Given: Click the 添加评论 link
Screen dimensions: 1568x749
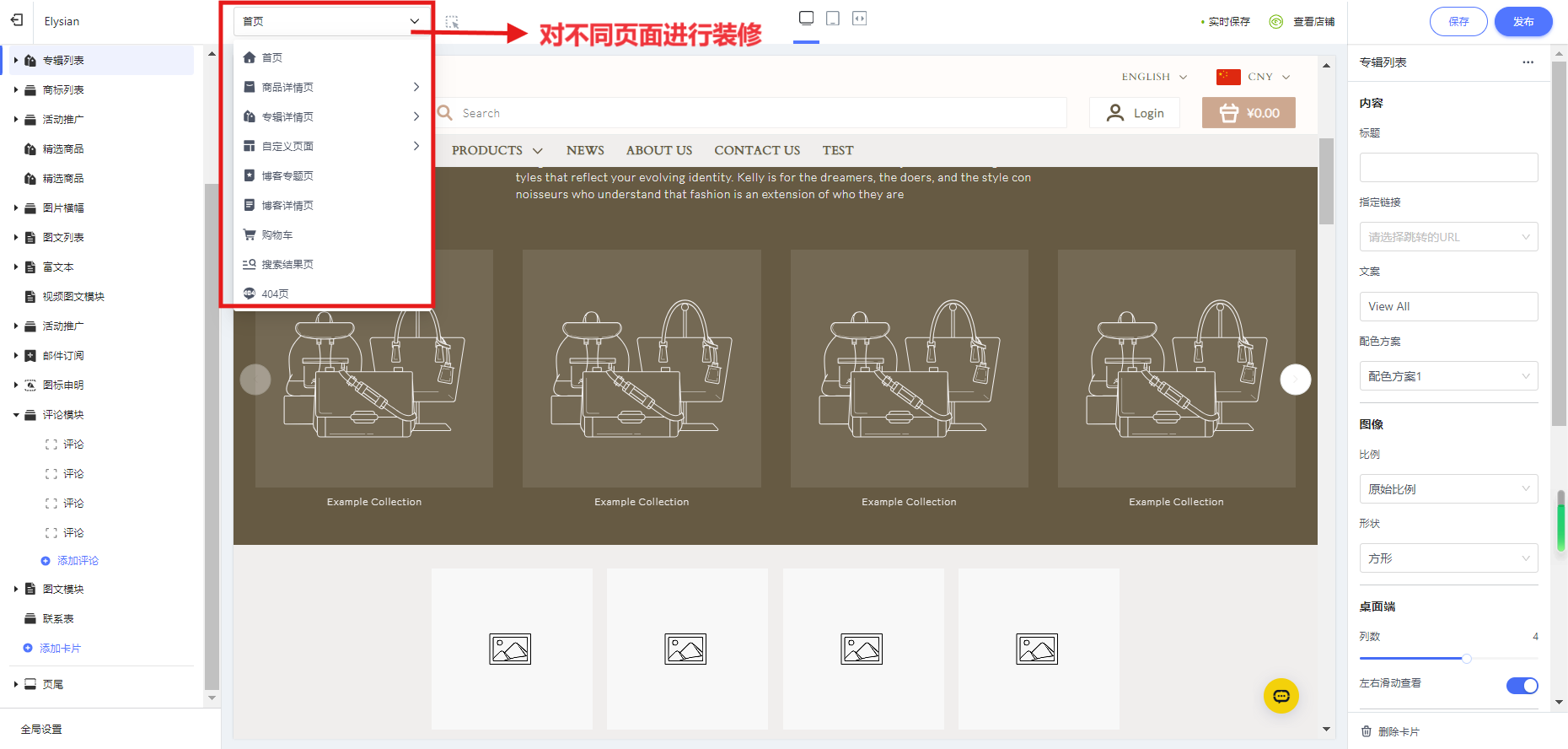Looking at the screenshot, I should point(77,561).
